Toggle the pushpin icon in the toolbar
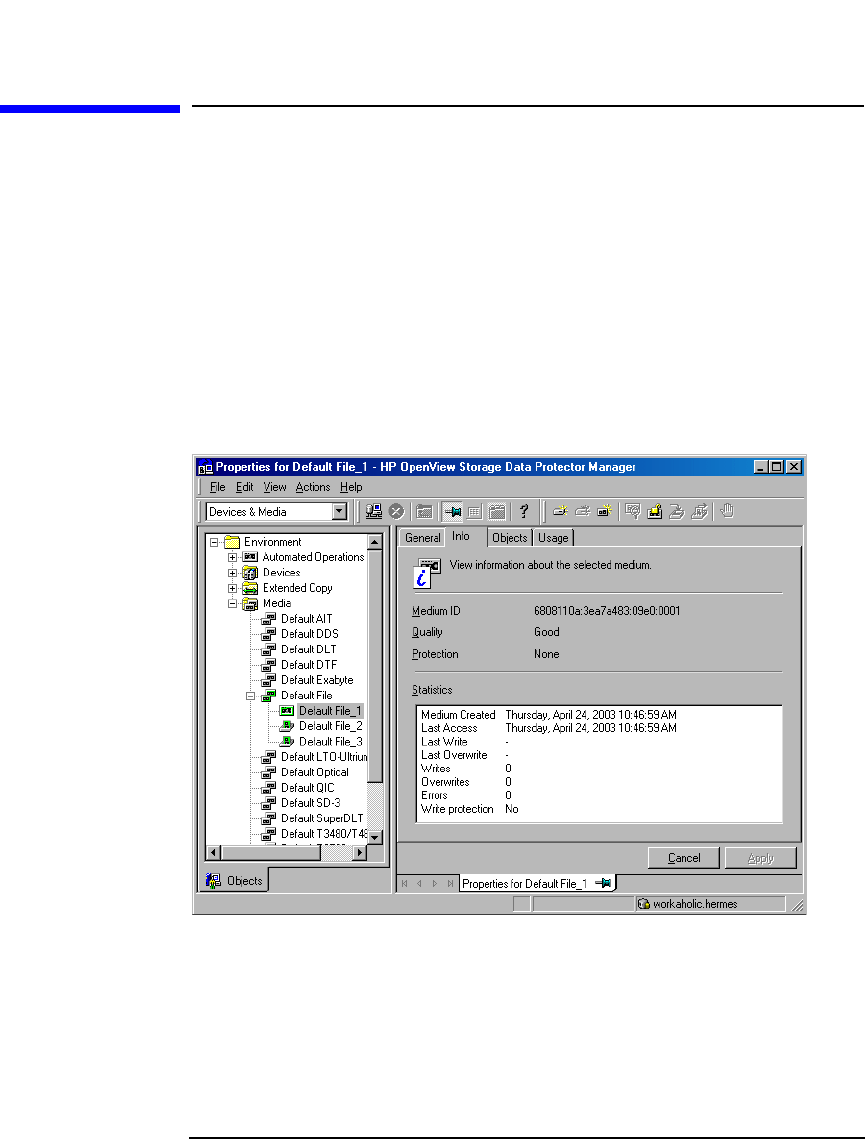Screen dimensions: 865x1139 click(452, 511)
